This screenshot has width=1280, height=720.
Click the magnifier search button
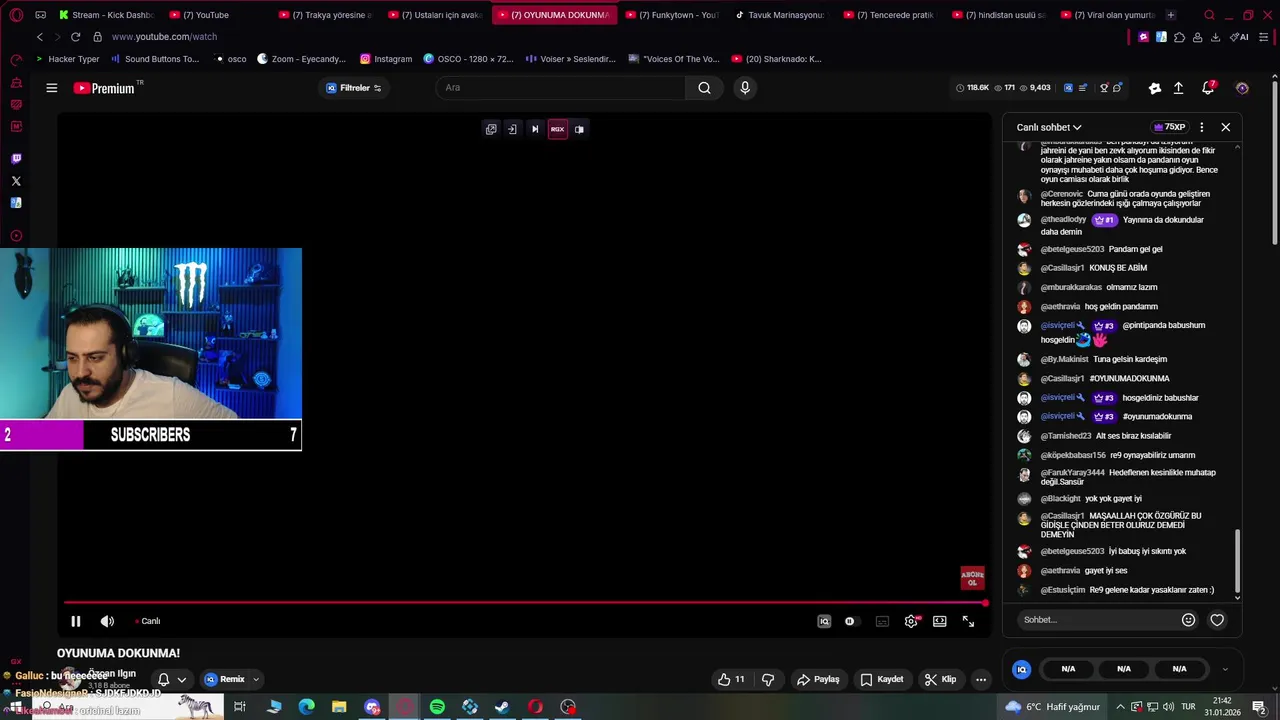[704, 88]
